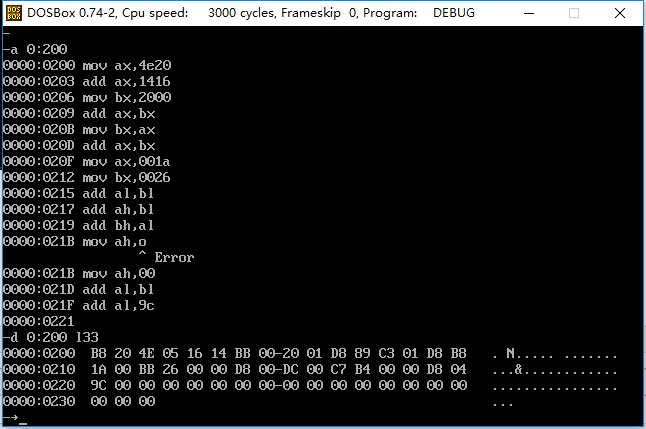Select line 'add bh,al'
The image size is (646, 429).
(x=79, y=226)
